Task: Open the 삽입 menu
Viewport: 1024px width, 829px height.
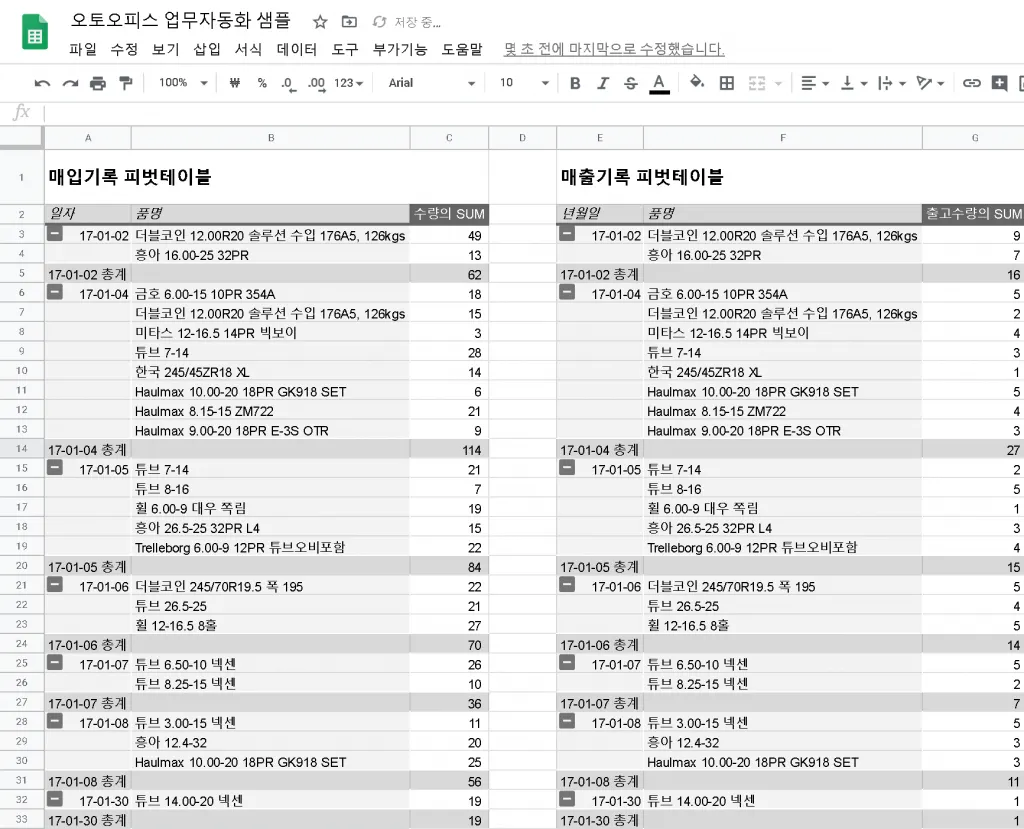Action: (207, 49)
